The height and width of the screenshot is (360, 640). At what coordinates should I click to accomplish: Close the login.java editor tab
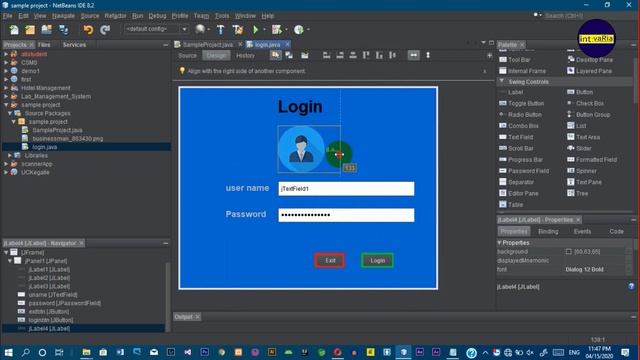[288, 44]
